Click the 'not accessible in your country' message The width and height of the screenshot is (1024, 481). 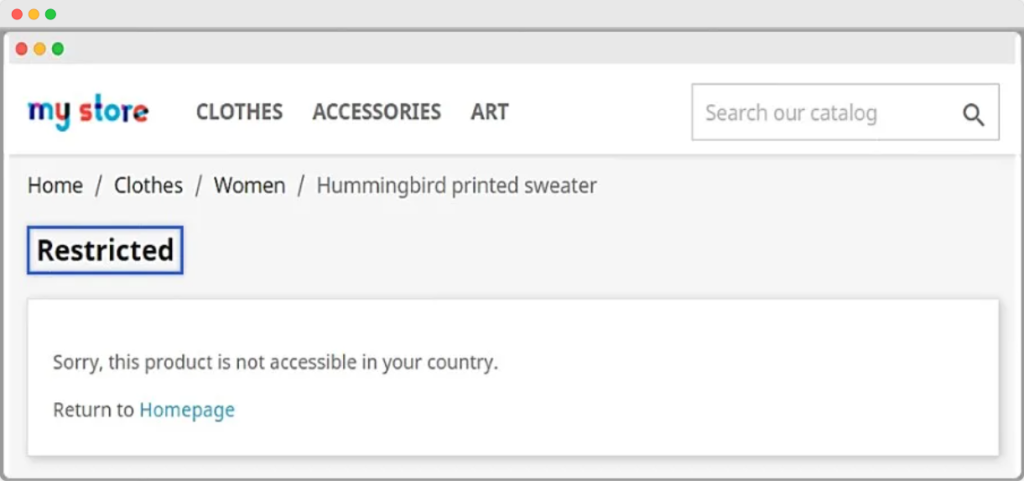(x=275, y=362)
